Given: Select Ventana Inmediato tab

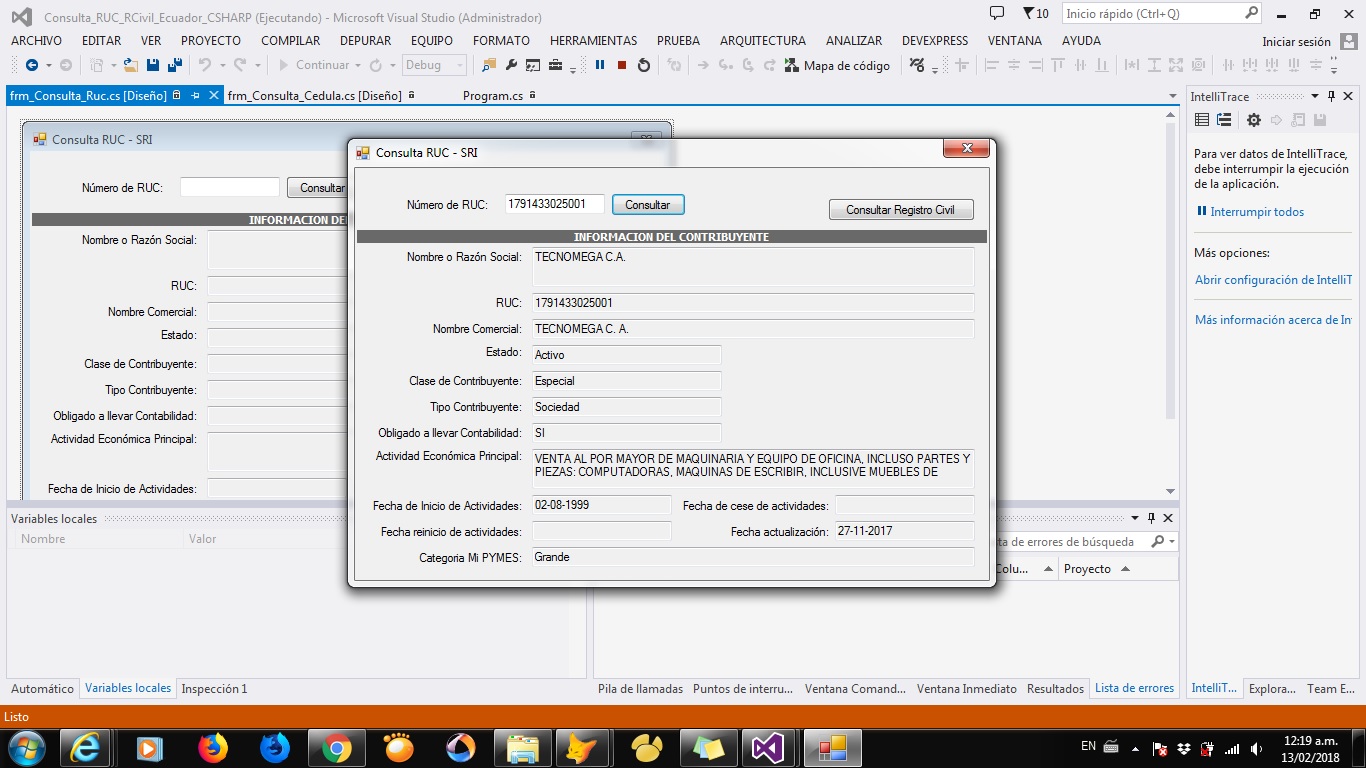Looking at the screenshot, I should coord(967,688).
